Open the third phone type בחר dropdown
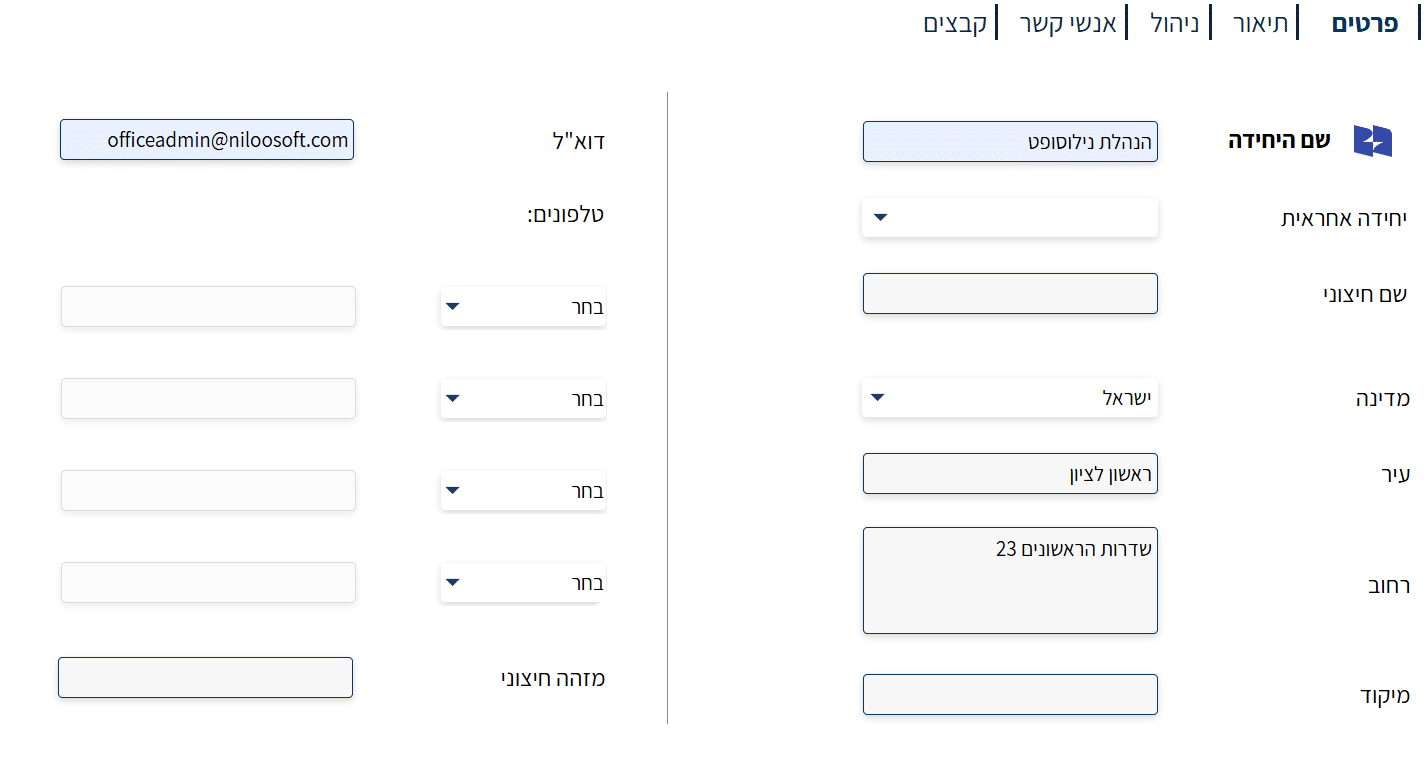Viewport: 1428px width, 784px height. pyautogui.click(x=523, y=491)
